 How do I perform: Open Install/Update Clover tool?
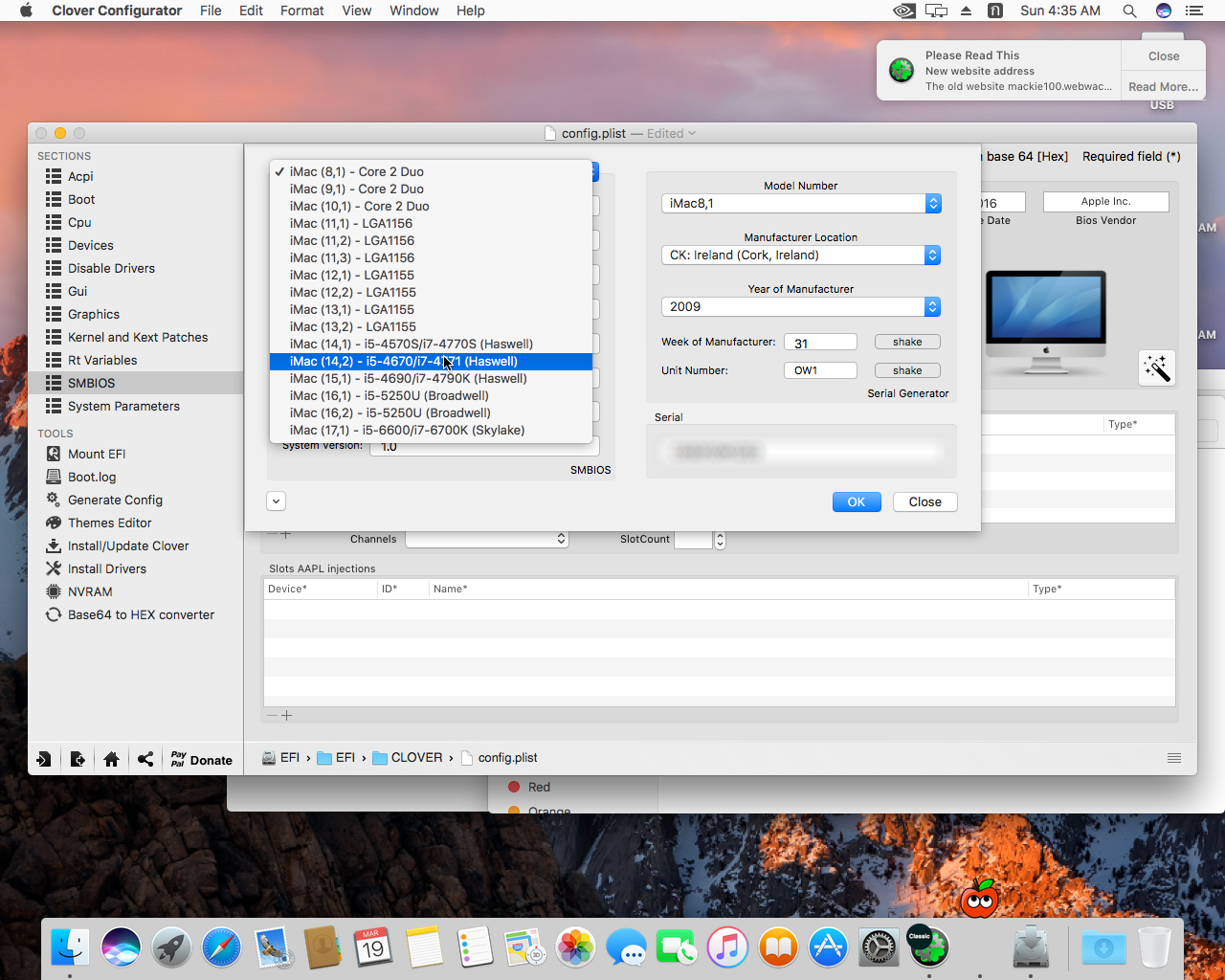128,546
